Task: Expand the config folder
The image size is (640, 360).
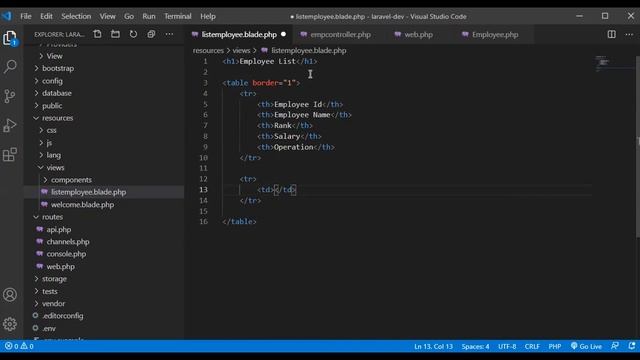Action: [52, 81]
